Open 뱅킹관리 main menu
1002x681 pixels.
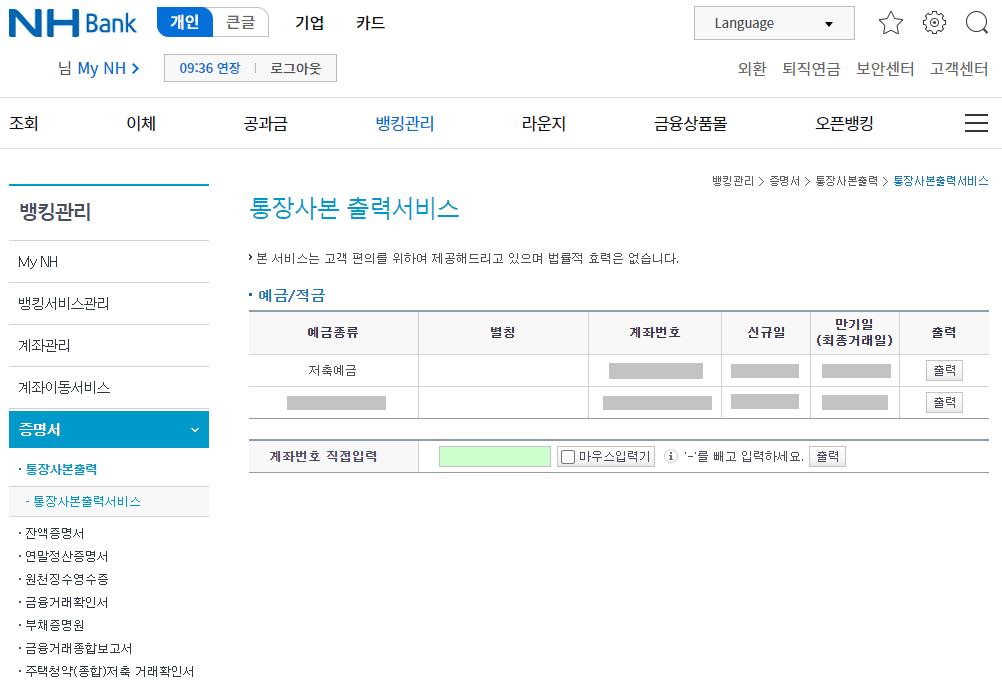[x=405, y=123]
